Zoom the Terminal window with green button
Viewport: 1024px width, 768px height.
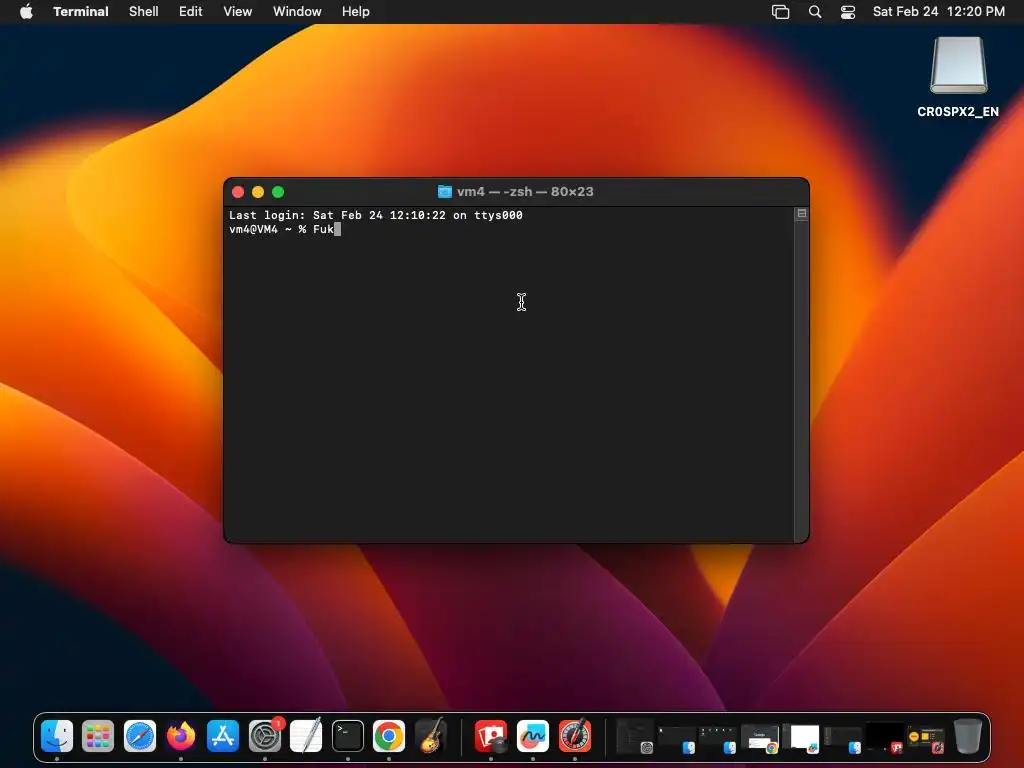tap(278, 191)
